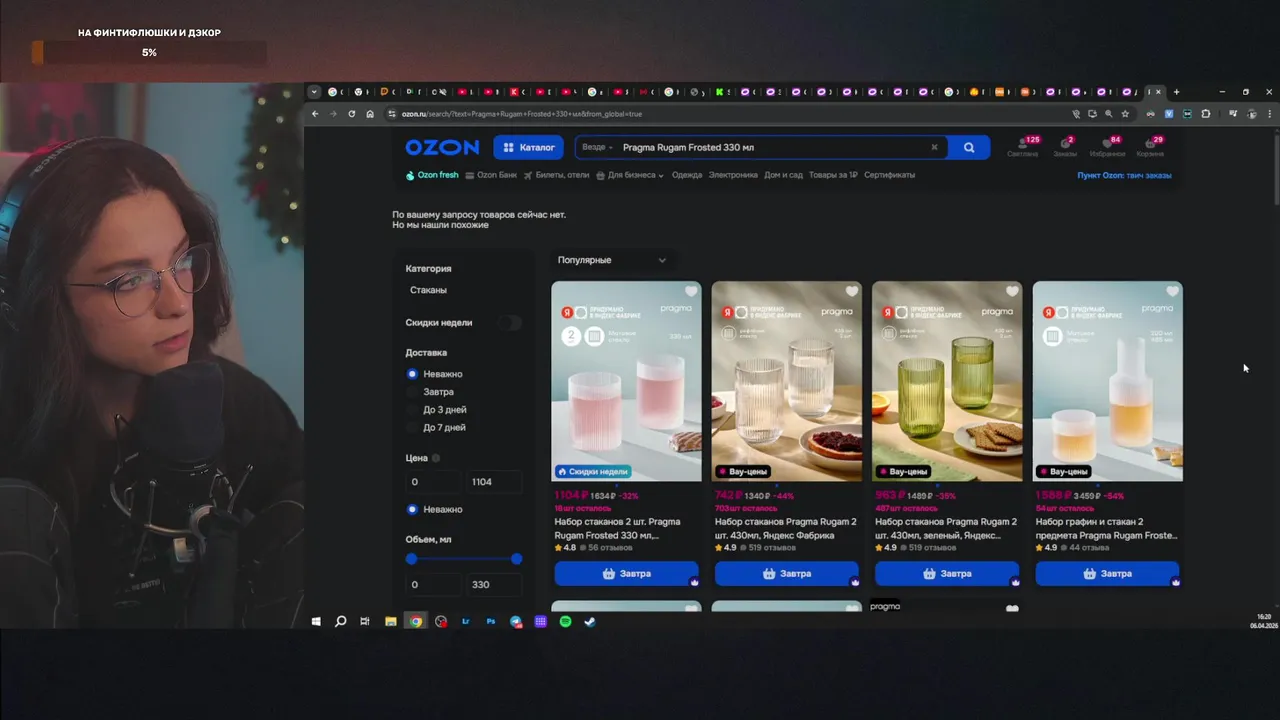This screenshot has width=1280, height=720.
Task: Click the left volume slider handle
Action: click(411, 559)
